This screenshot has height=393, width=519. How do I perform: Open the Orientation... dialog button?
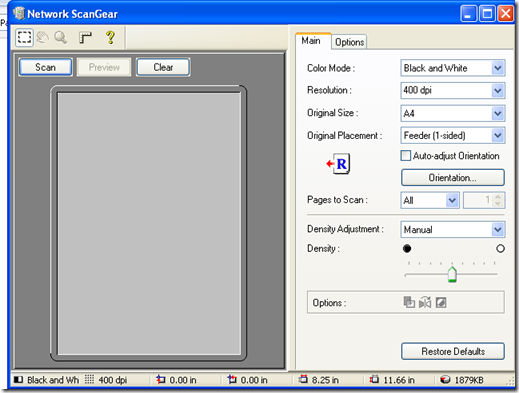point(453,178)
